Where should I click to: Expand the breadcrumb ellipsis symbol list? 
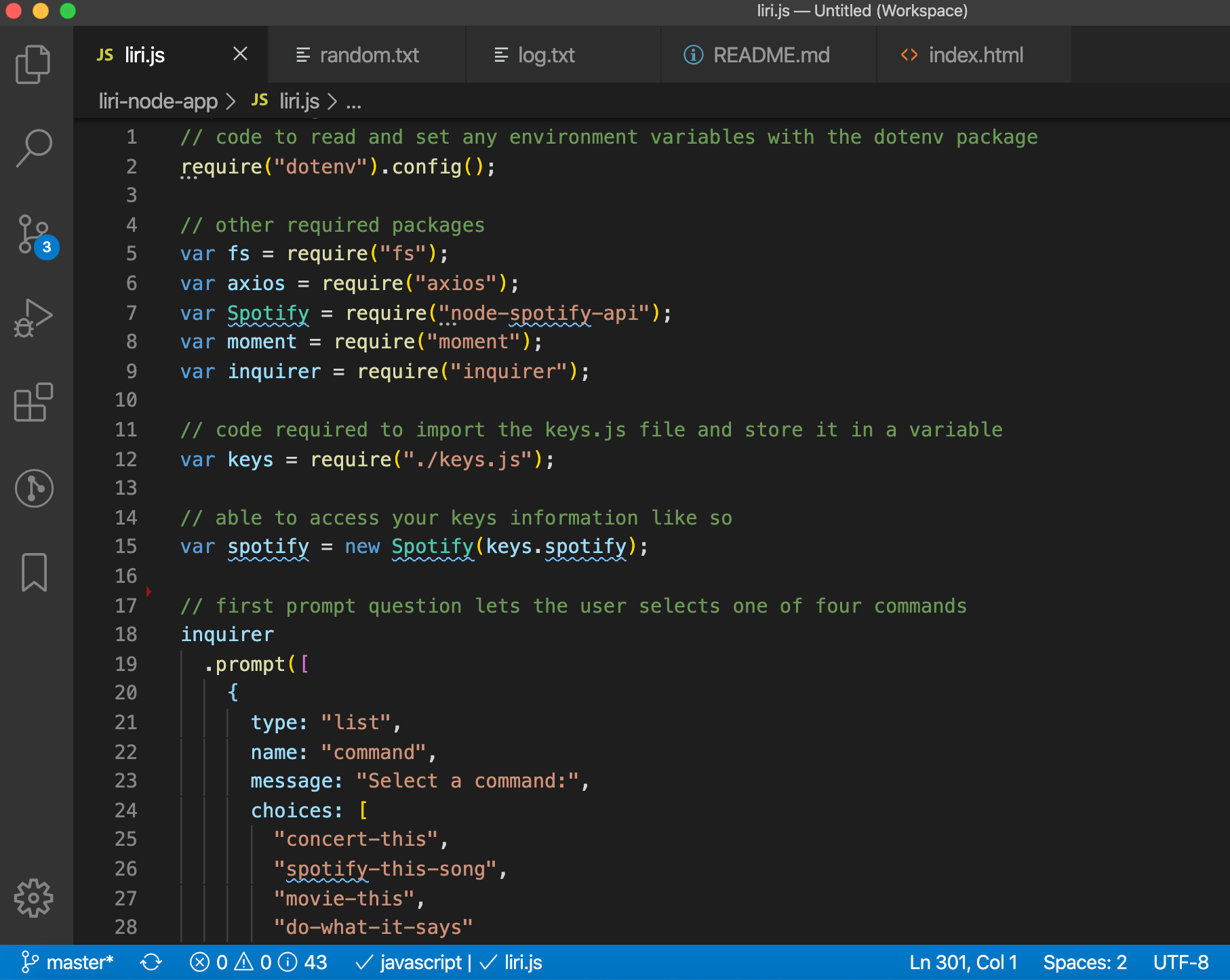(353, 102)
